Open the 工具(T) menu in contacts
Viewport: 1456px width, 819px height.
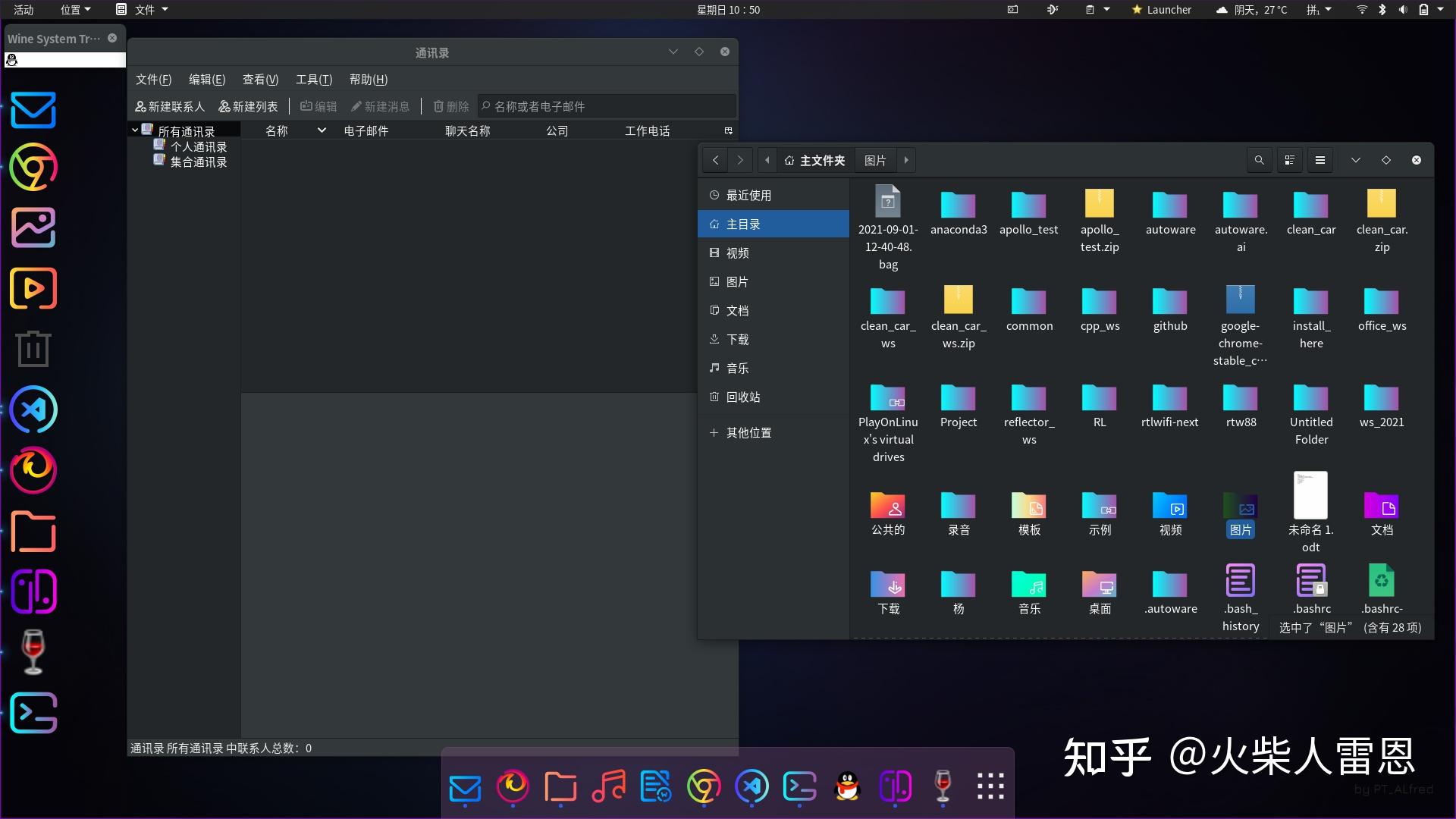[x=314, y=79]
